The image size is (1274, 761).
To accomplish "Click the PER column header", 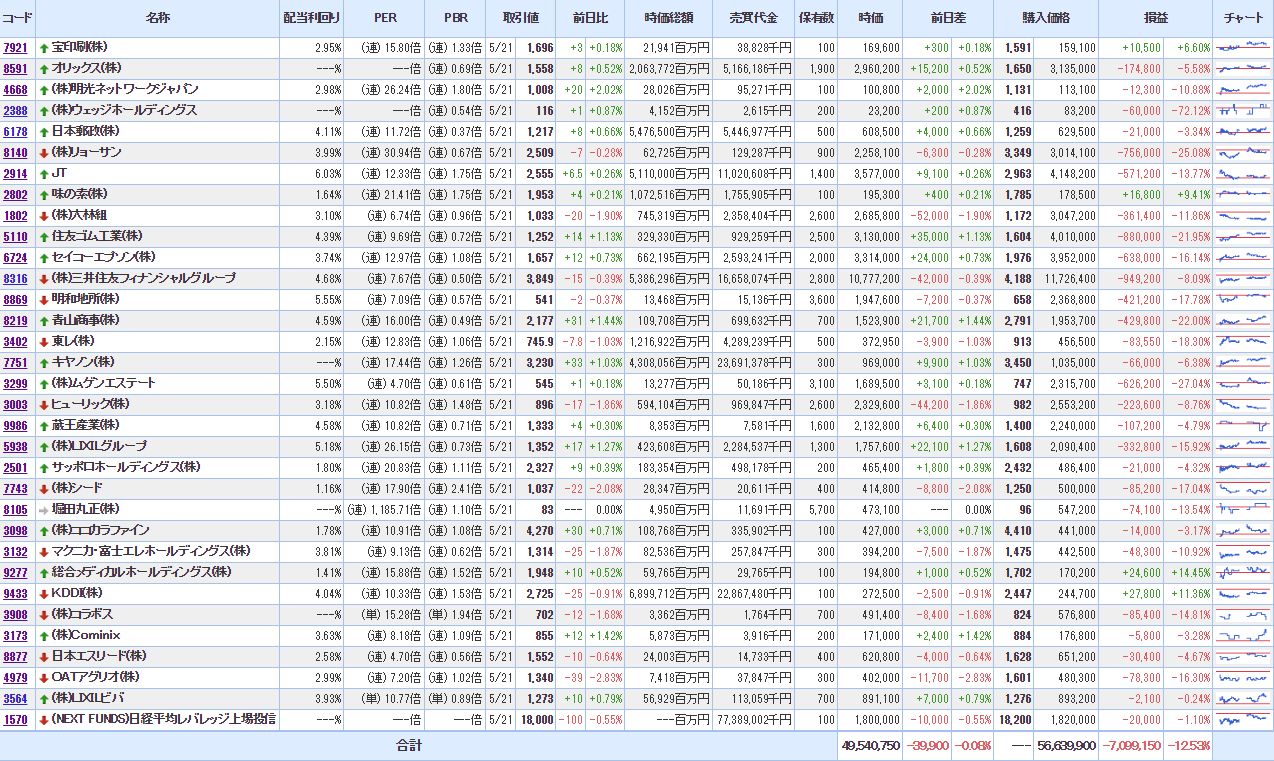I will 385,18.
